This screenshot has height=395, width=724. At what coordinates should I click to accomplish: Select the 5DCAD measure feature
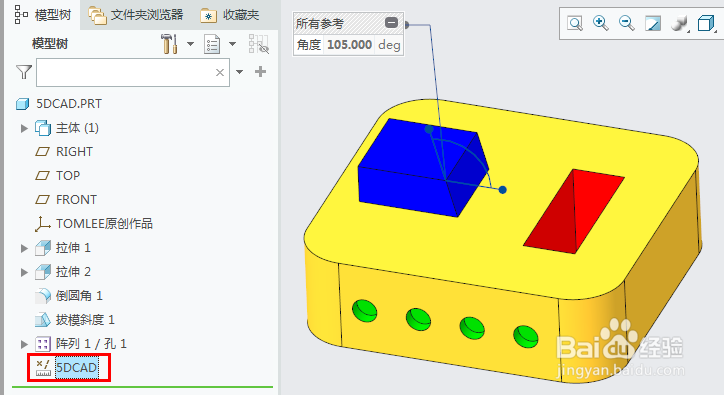77,368
